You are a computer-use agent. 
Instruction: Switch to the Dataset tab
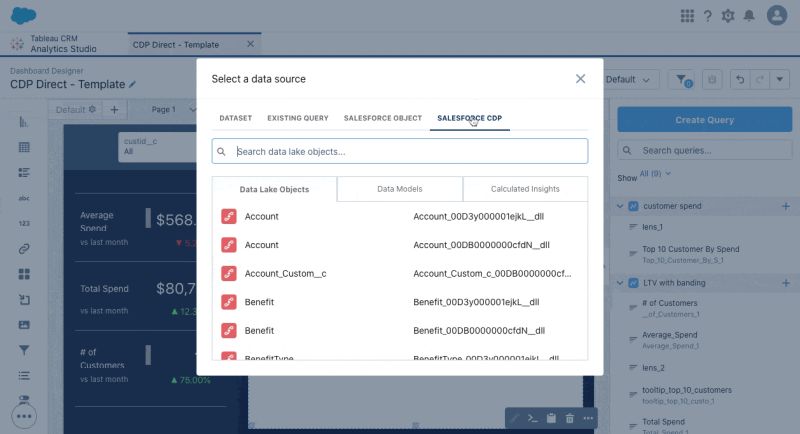click(x=236, y=118)
